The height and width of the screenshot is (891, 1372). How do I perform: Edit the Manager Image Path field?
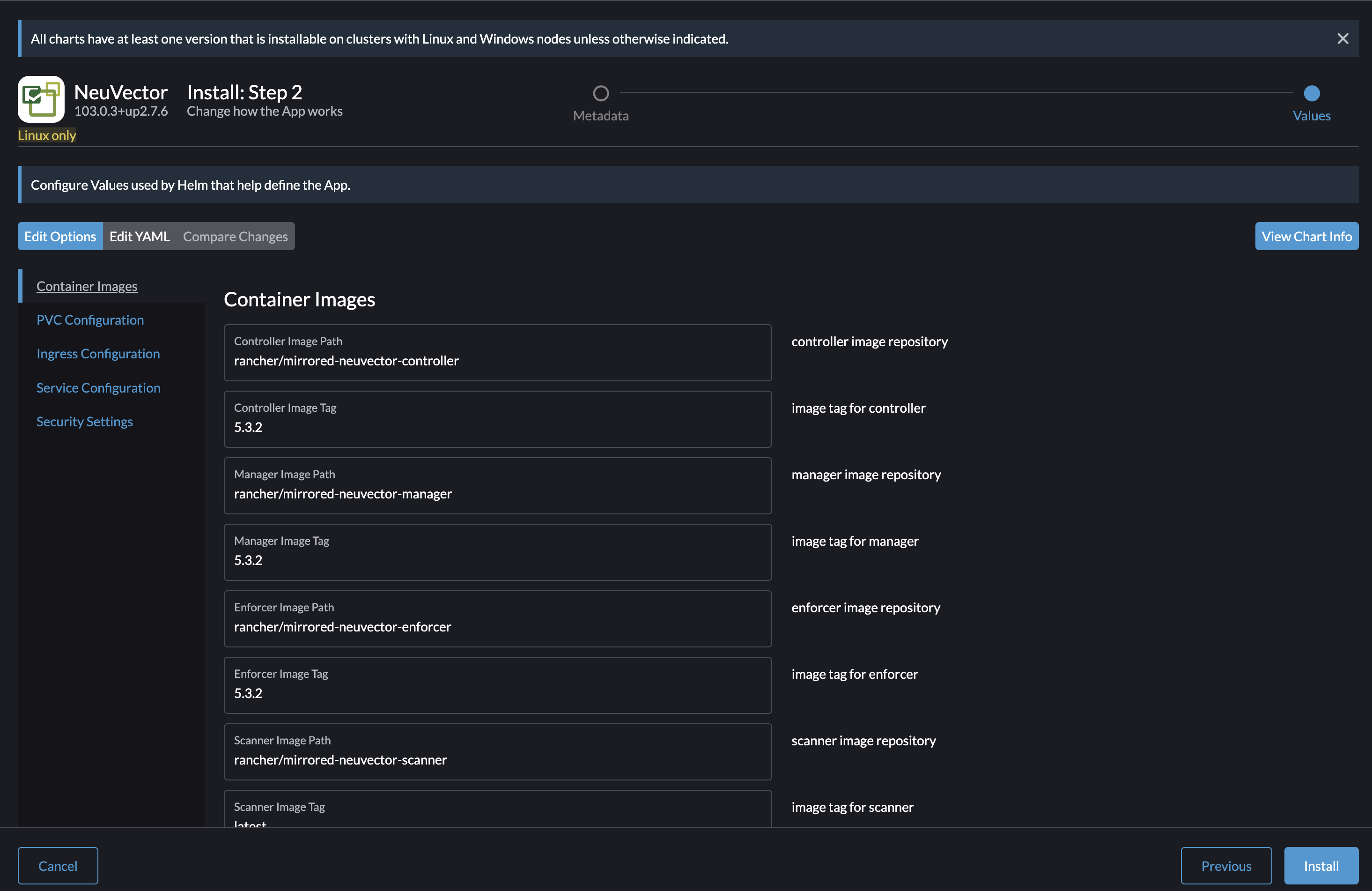(497, 486)
